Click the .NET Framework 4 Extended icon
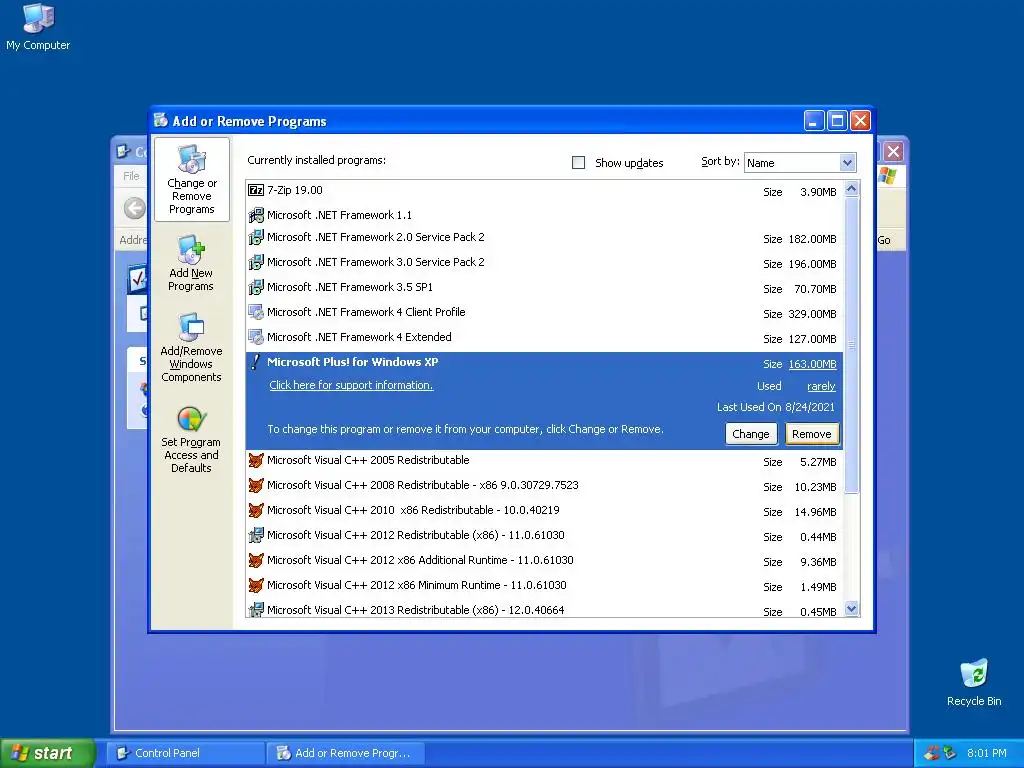 coord(256,337)
